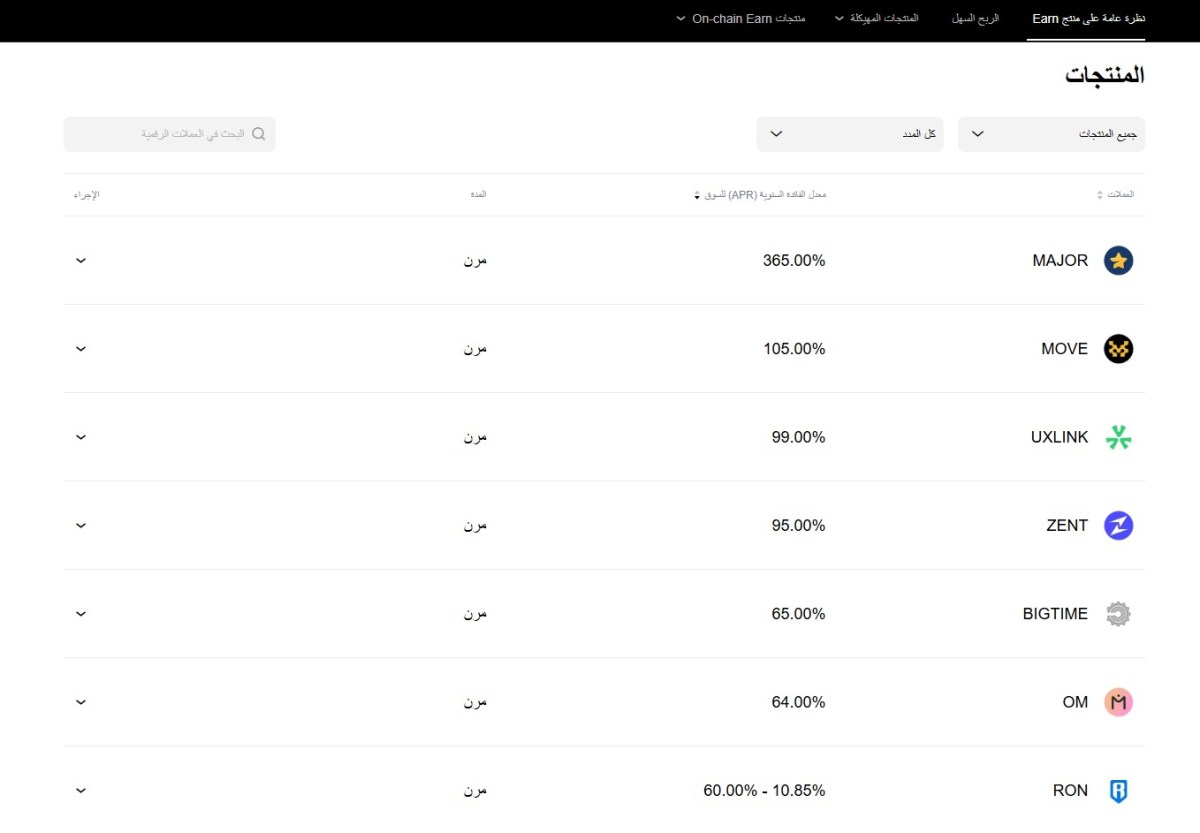Expand the UXLINK row action chevron
The width and height of the screenshot is (1200, 833).
[x=81, y=437]
